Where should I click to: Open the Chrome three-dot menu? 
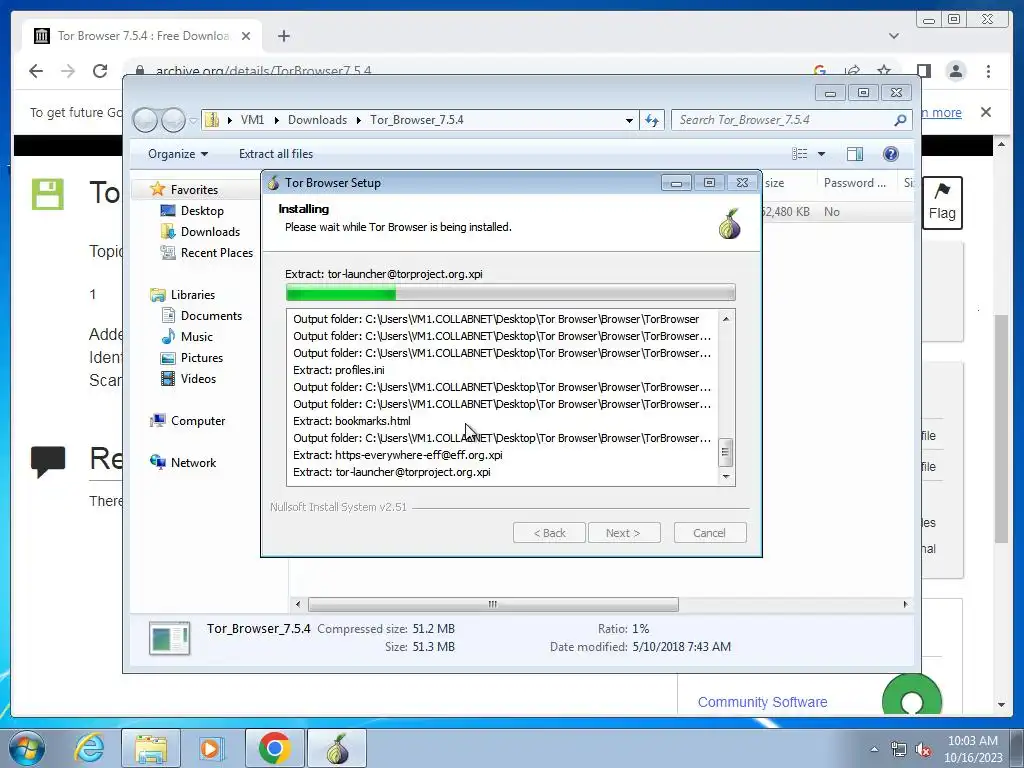988,71
